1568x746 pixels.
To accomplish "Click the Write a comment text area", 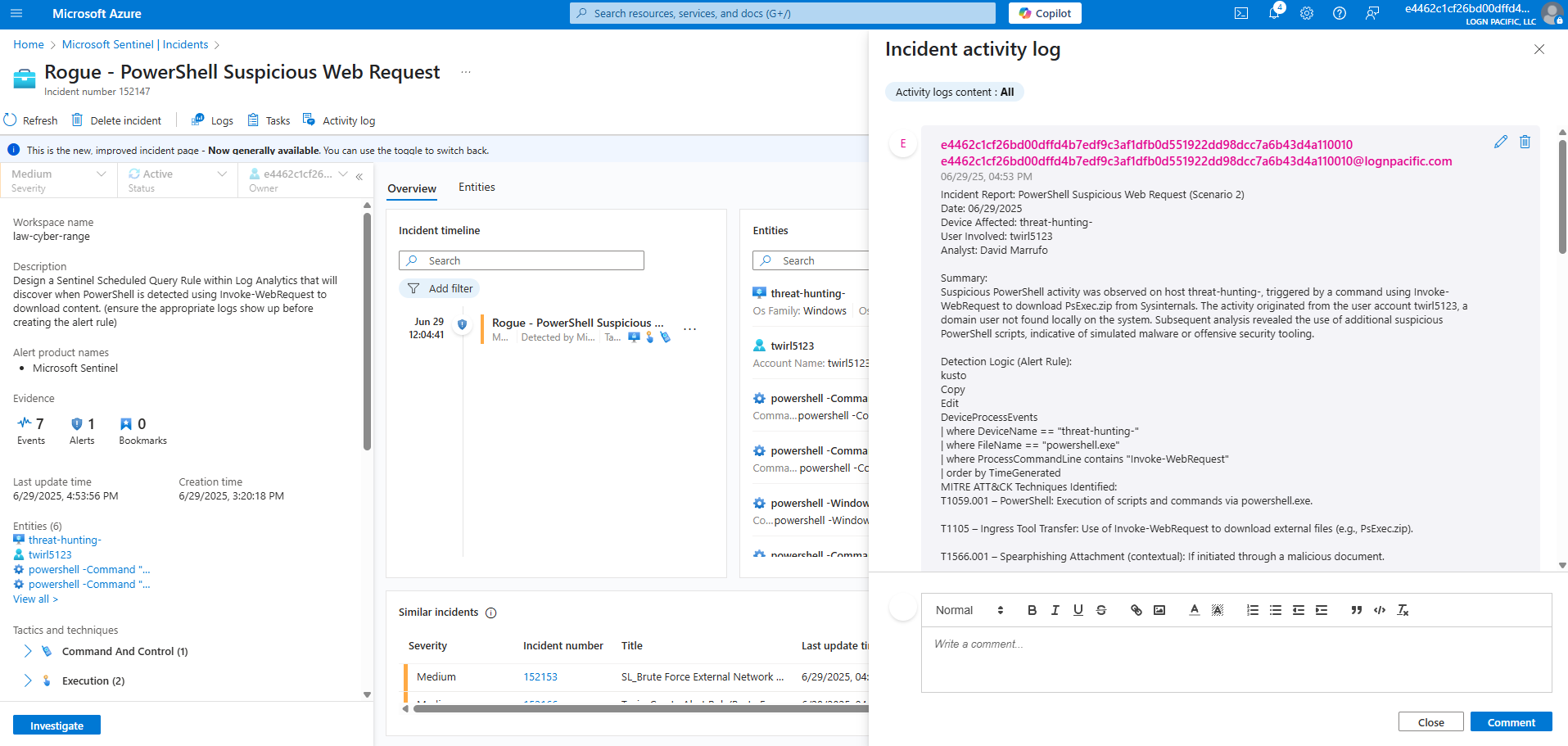I will (1236, 660).
